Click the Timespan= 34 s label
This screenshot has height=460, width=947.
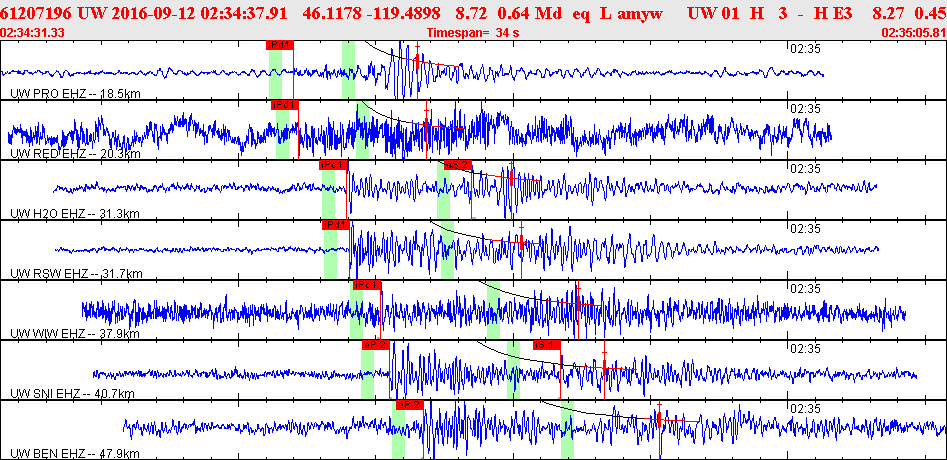[473, 33]
